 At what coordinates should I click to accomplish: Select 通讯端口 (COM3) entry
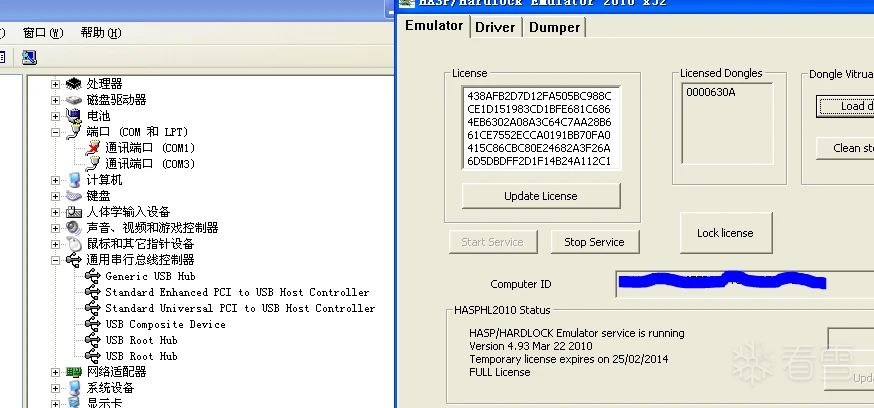pyautogui.click(x=150, y=164)
